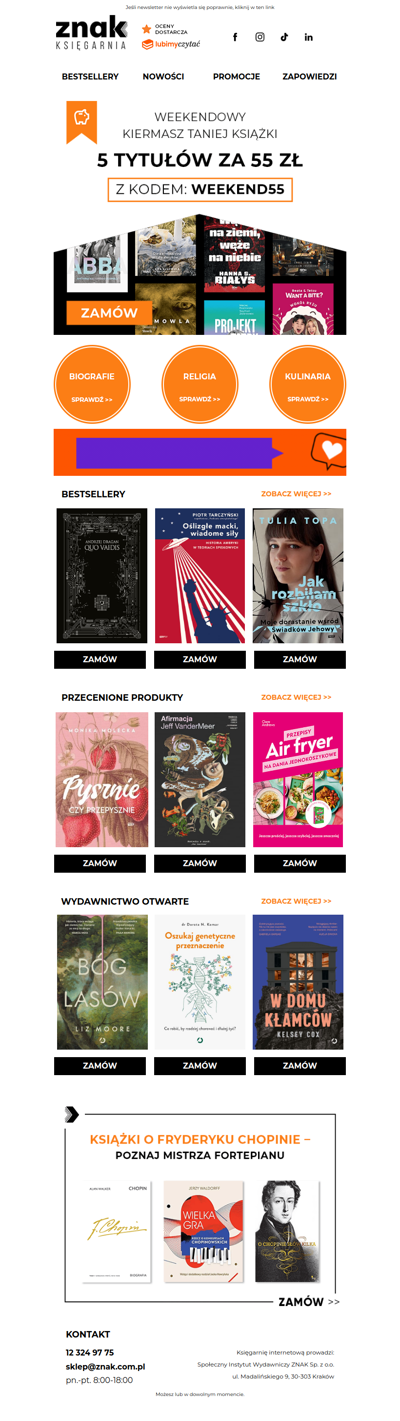The image size is (400, 1421).
Task: Click Zobacz więcej next to Bestsellery
Action: click(296, 494)
